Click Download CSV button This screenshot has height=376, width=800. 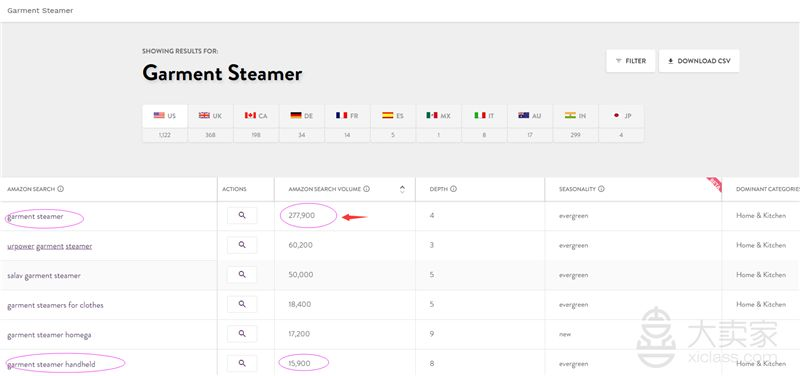tap(699, 61)
